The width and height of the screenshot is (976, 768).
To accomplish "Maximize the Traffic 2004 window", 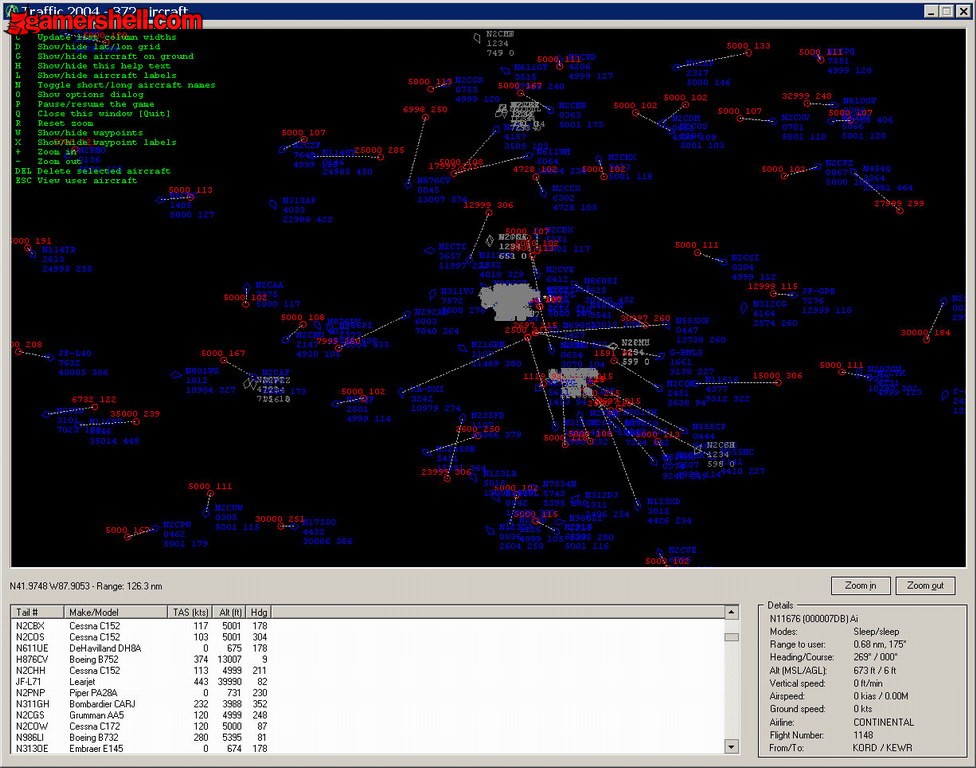I will [x=946, y=11].
